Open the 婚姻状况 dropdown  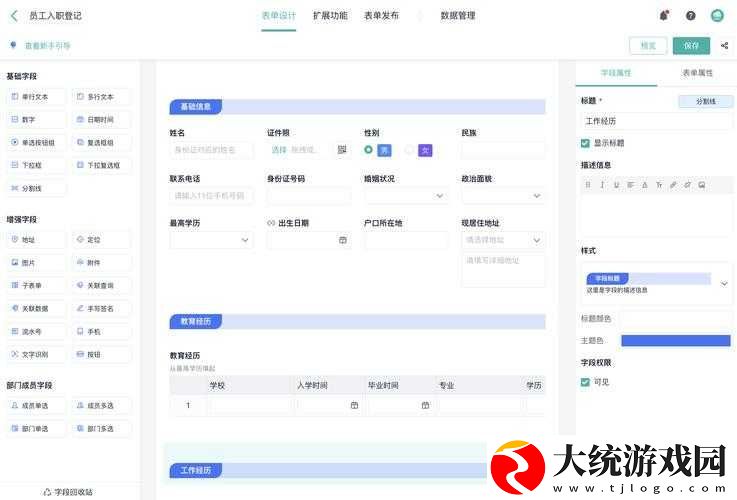click(407, 195)
